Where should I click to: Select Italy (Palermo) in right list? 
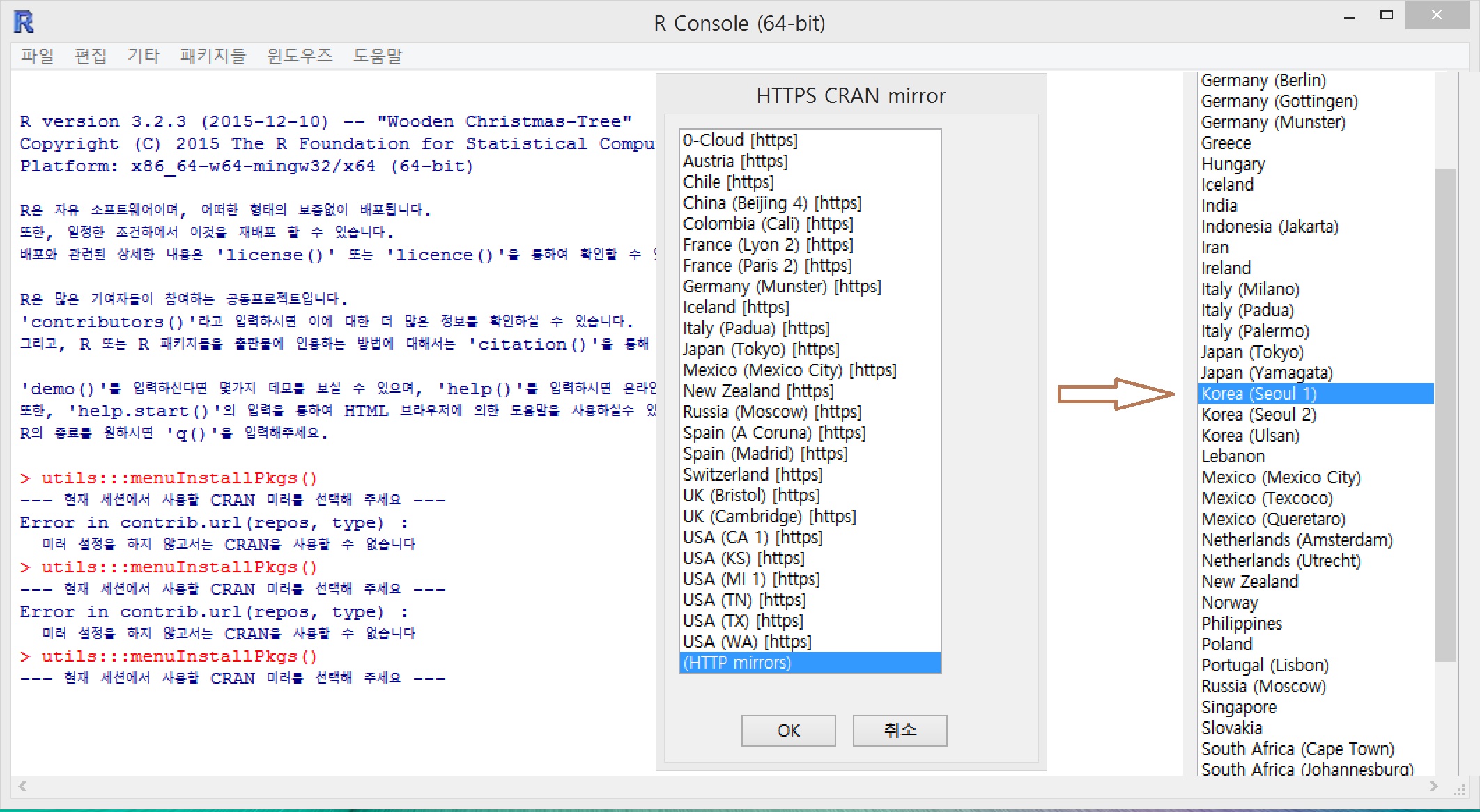[x=1316, y=331]
